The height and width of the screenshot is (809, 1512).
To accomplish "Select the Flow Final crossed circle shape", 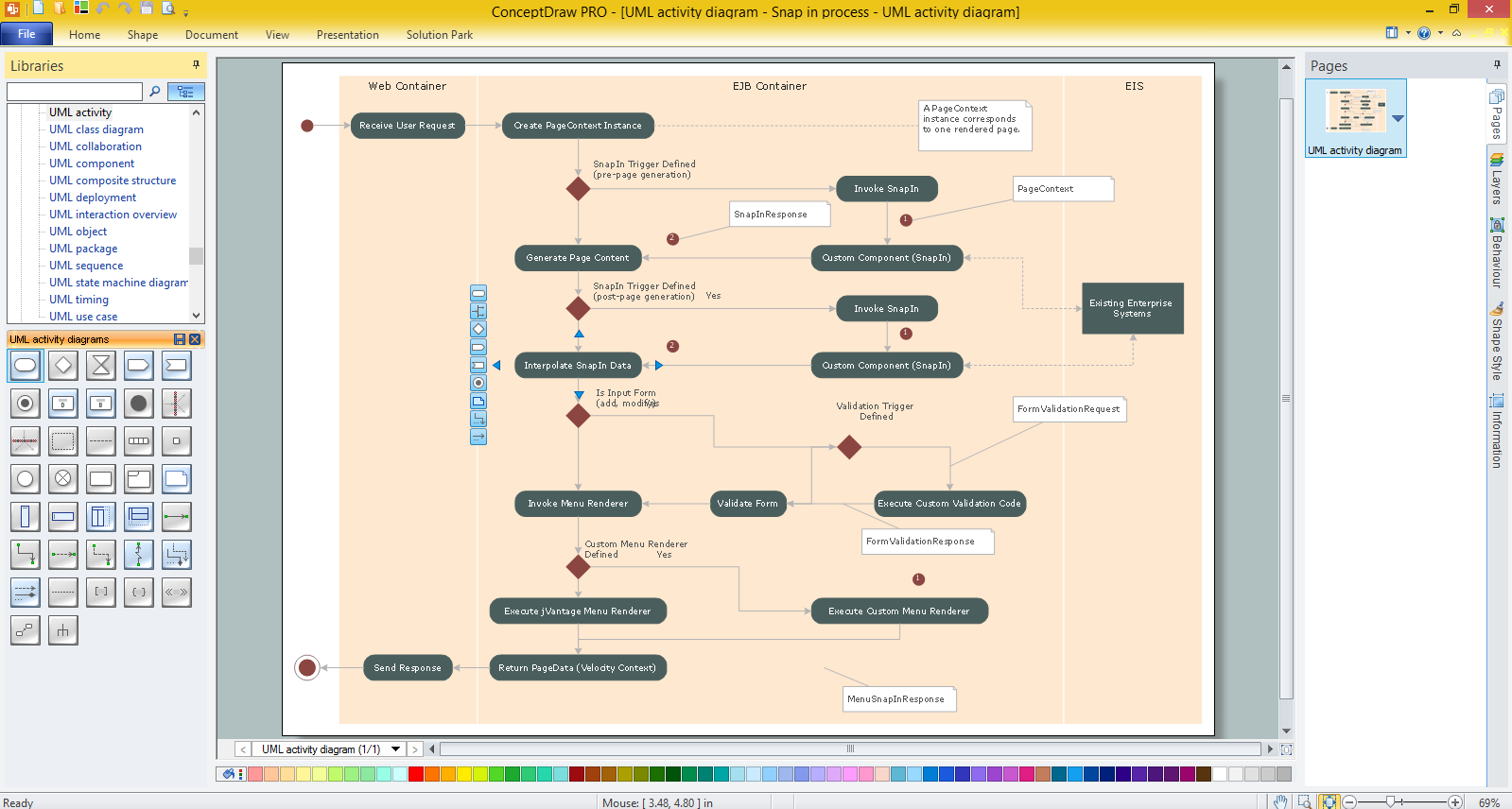I will [63, 479].
